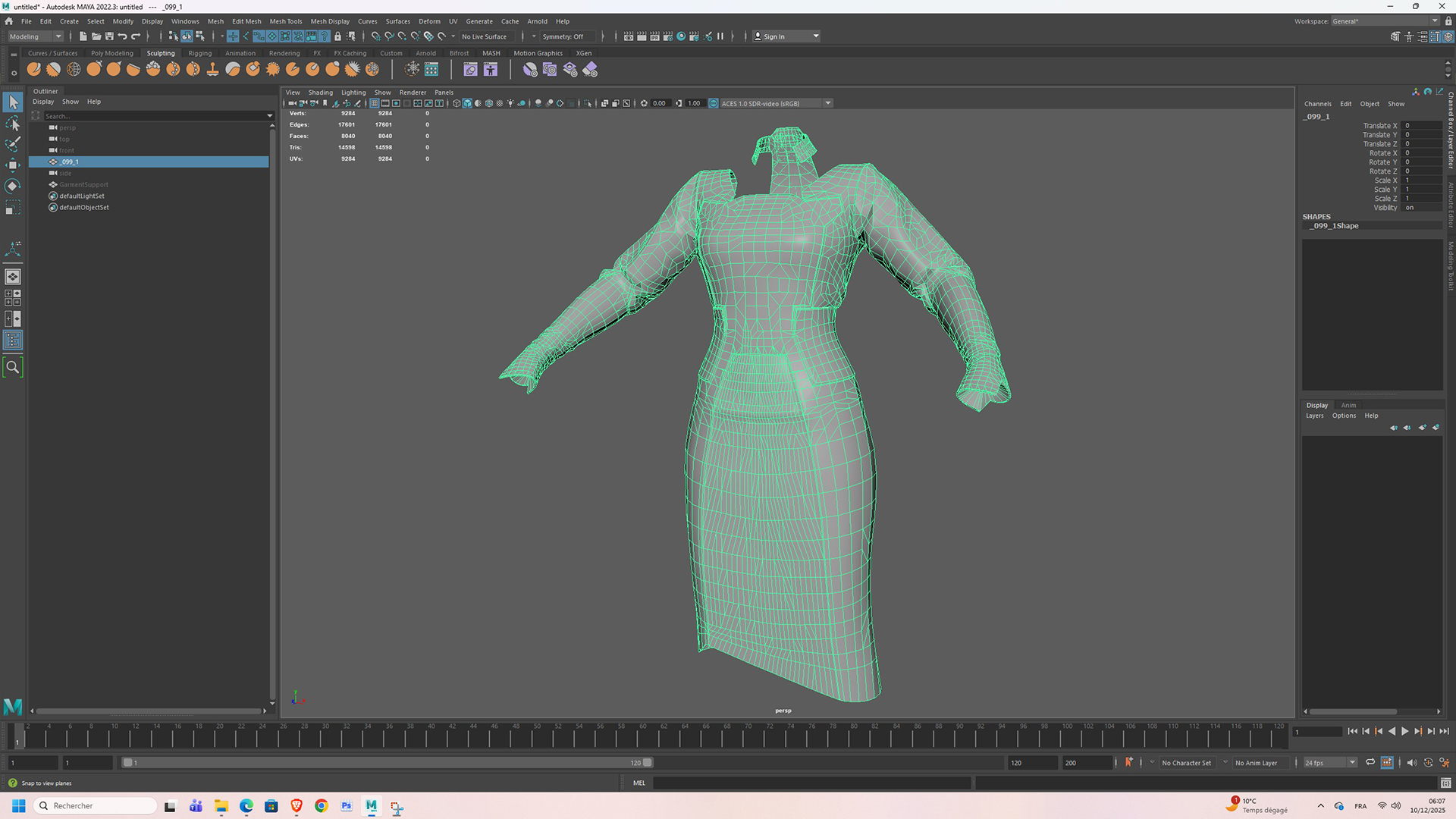Click the Open Scene folder icon
This screenshot has width=1456, height=819.
coord(96,36)
